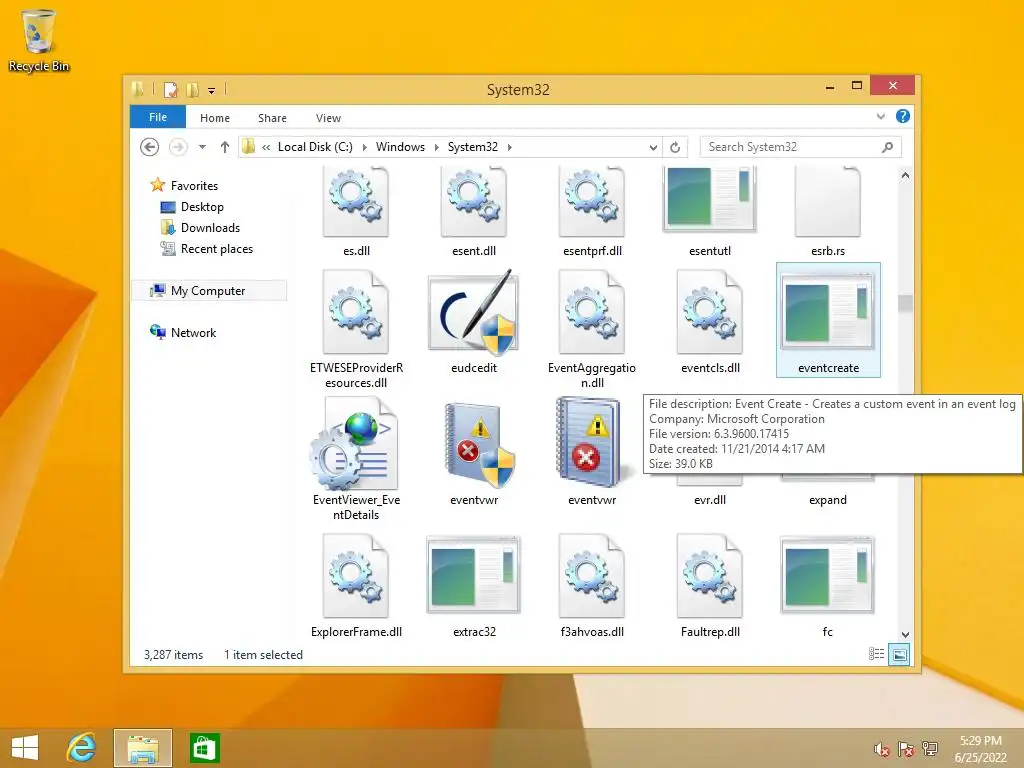Go back with the Back arrow button

click(150, 147)
